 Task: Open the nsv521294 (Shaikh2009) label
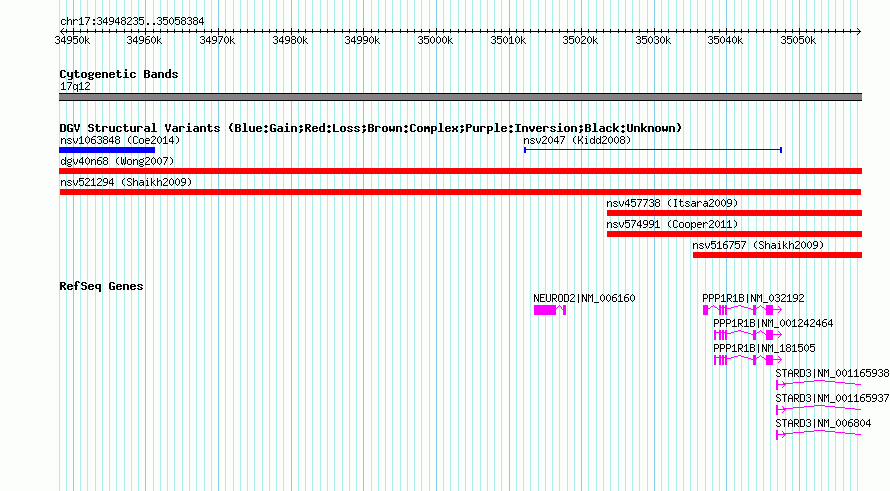coord(126,182)
